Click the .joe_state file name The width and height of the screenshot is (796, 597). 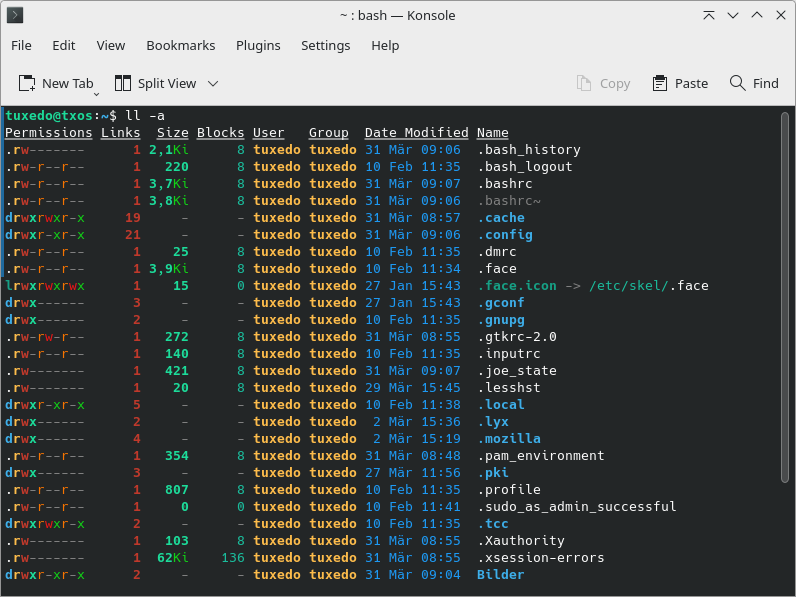pyautogui.click(x=517, y=371)
